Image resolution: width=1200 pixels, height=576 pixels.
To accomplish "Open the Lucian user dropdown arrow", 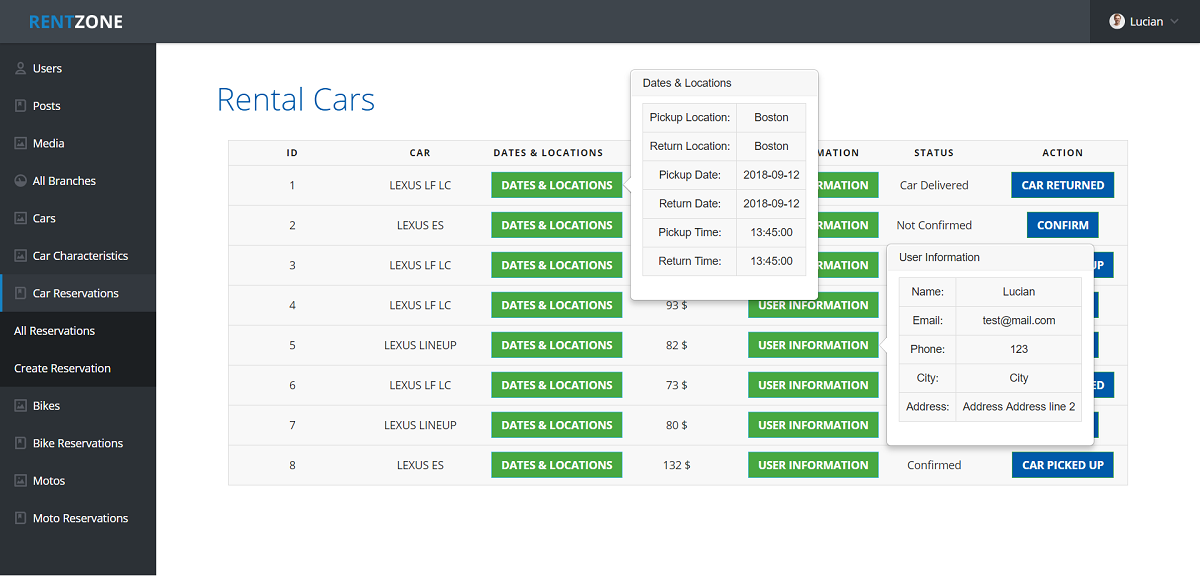I will 1174,22.
